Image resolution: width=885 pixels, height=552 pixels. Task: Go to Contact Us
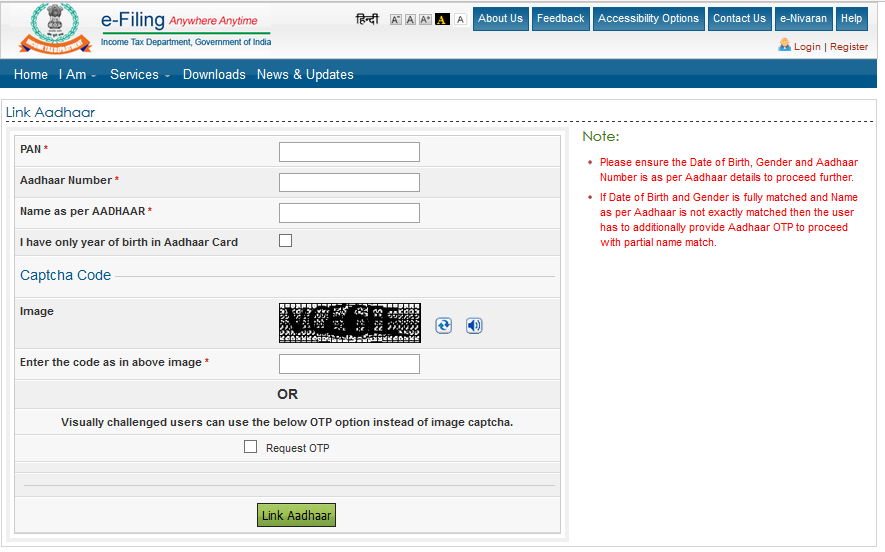click(739, 19)
